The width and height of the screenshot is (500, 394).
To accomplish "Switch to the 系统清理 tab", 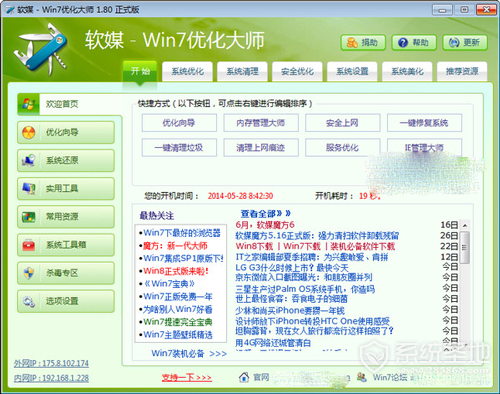I will pos(242,71).
